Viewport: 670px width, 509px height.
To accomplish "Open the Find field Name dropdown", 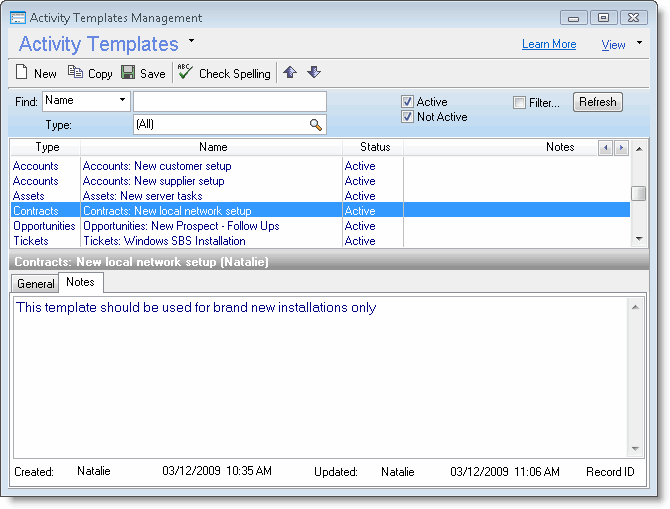I will click(x=122, y=100).
